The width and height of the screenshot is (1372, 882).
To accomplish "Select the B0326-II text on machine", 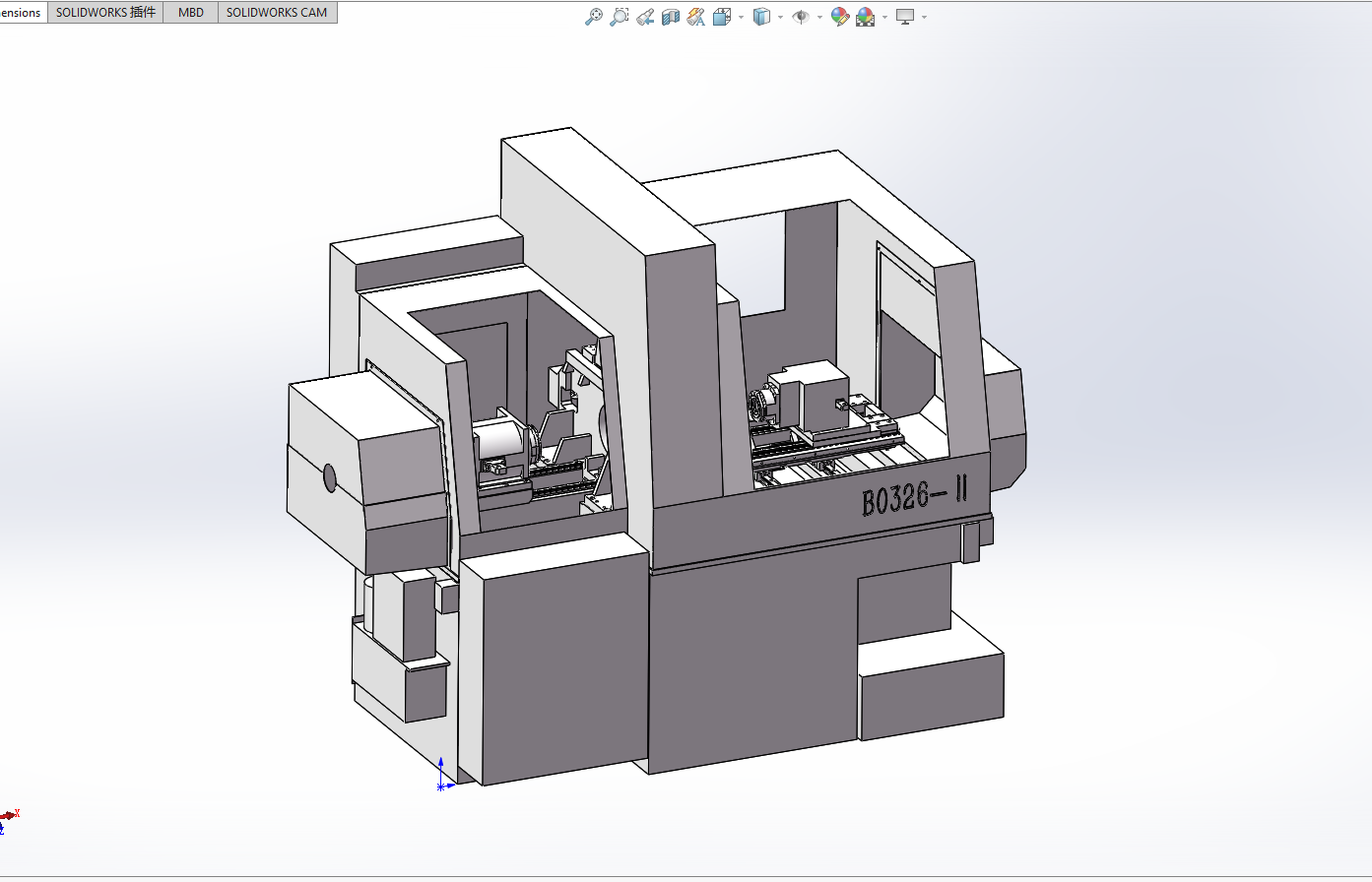I will click(914, 497).
